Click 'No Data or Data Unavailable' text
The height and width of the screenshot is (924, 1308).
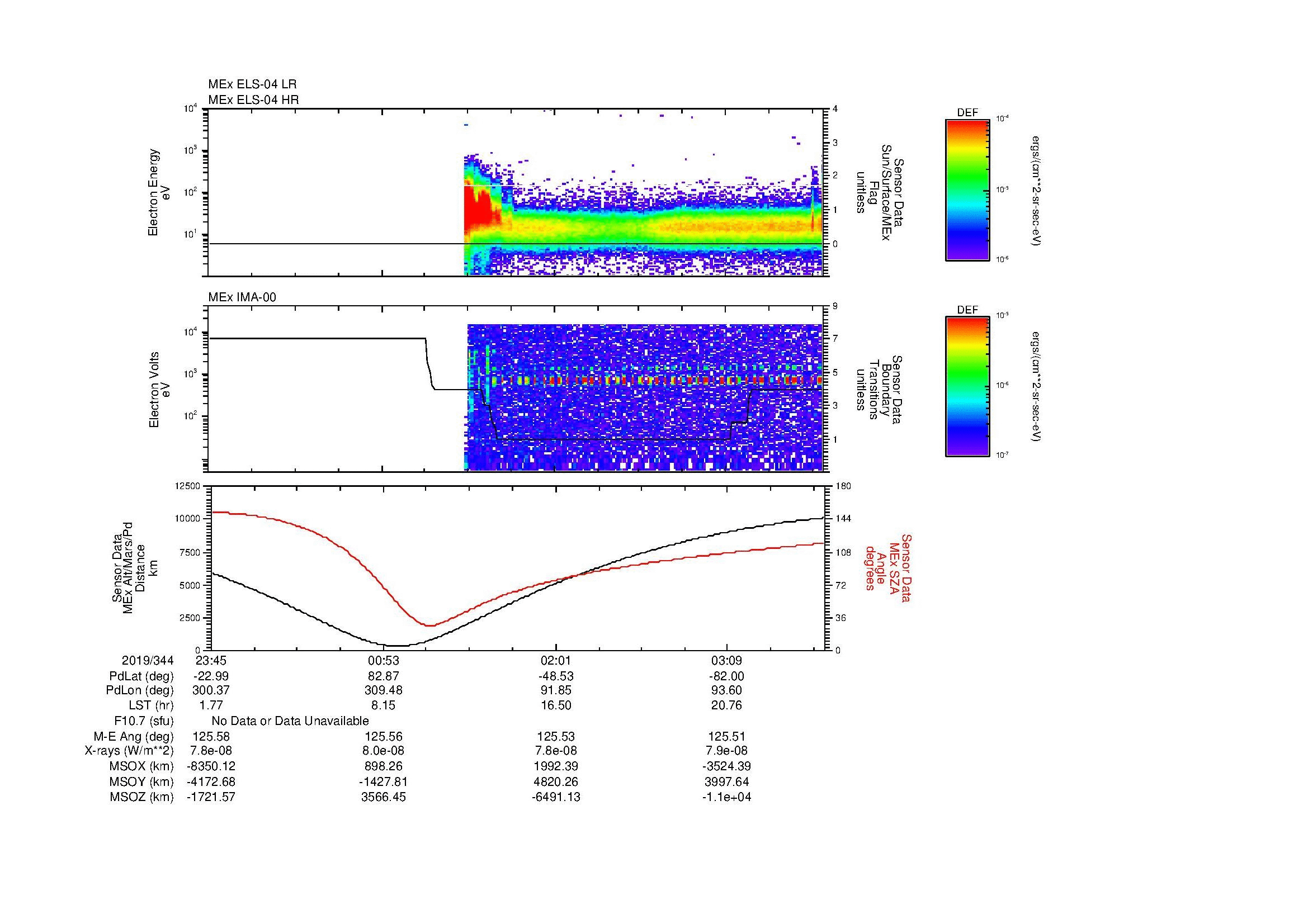[290, 721]
